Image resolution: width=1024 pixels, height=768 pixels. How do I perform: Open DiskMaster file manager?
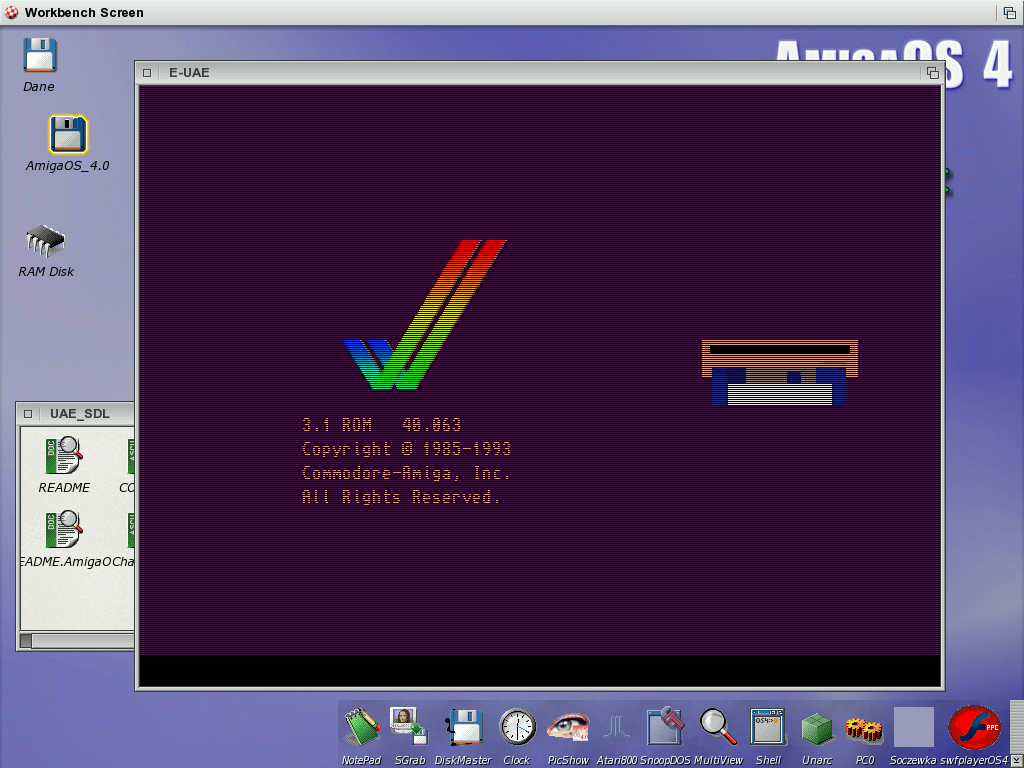point(464,727)
